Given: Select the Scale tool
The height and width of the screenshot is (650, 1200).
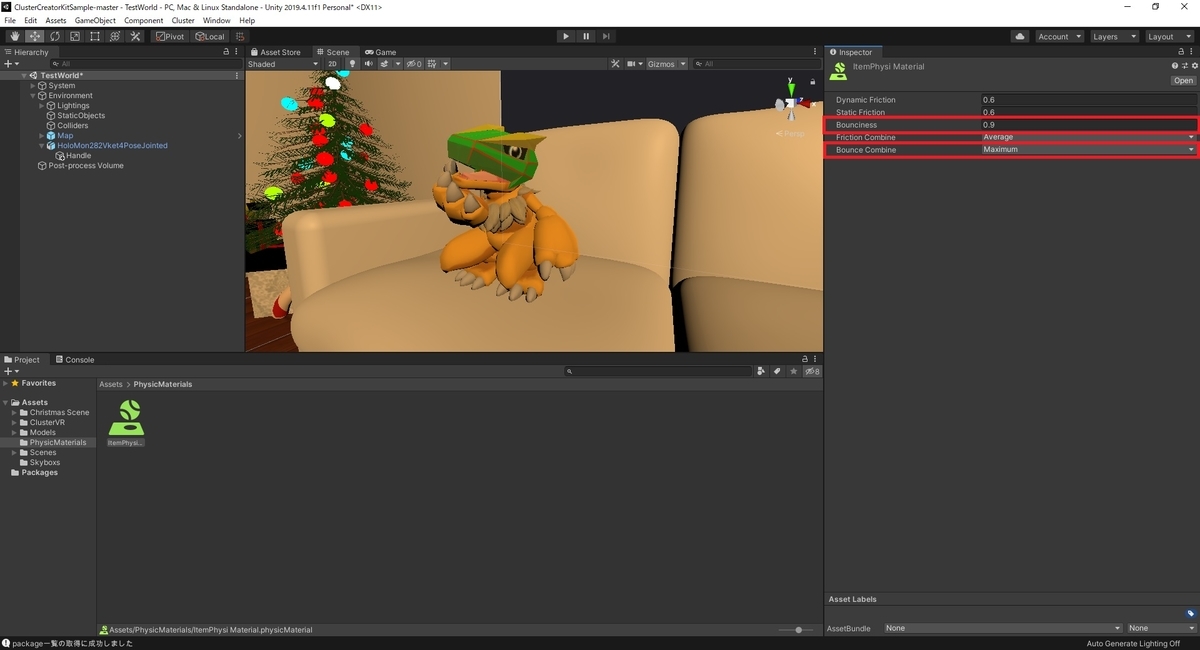Looking at the screenshot, I should tap(74, 36).
